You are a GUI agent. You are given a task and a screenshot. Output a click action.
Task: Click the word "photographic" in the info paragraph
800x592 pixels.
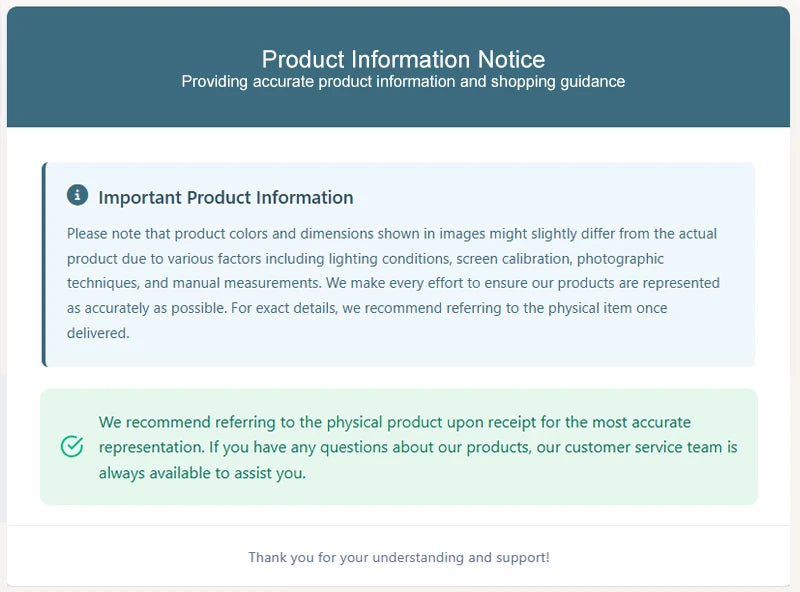619,258
